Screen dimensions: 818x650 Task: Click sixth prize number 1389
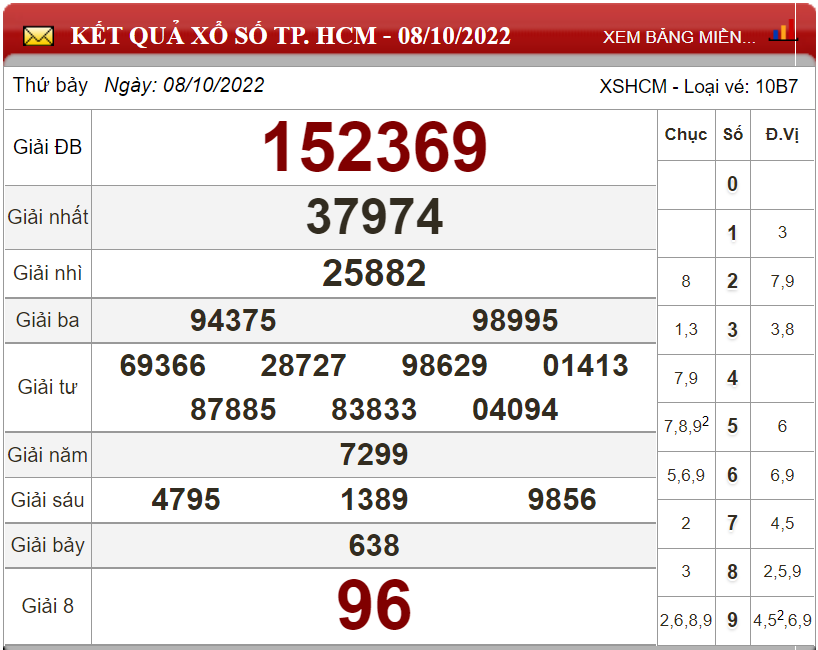coord(374,500)
